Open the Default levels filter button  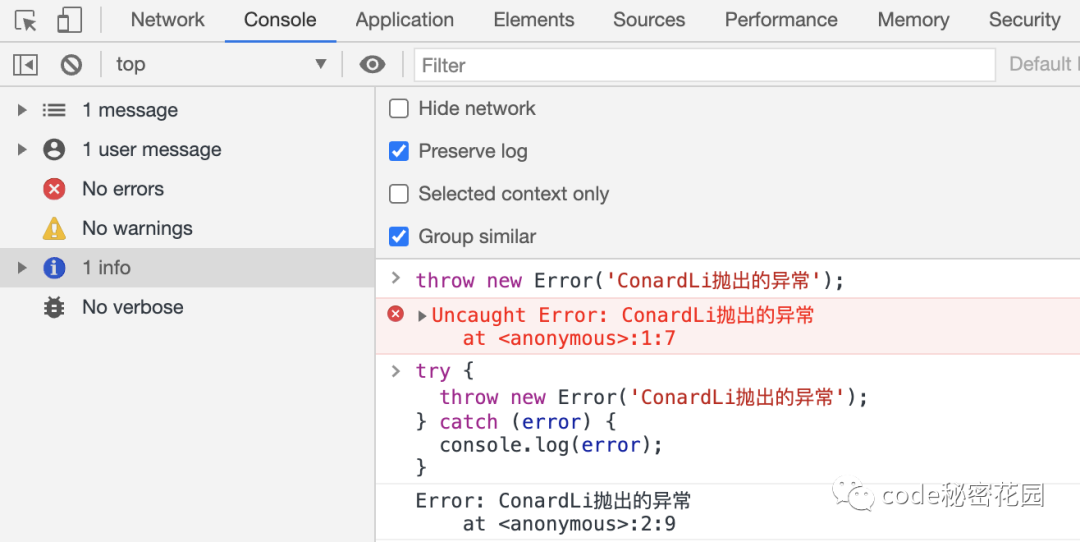click(1041, 65)
